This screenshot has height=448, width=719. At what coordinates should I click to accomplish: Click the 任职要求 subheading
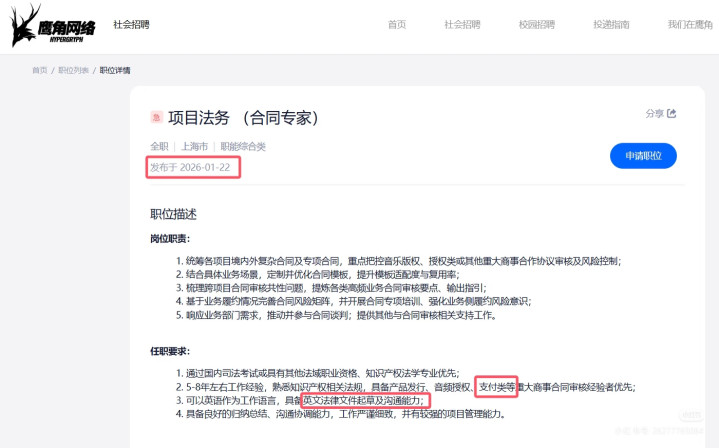pyautogui.click(x=170, y=351)
